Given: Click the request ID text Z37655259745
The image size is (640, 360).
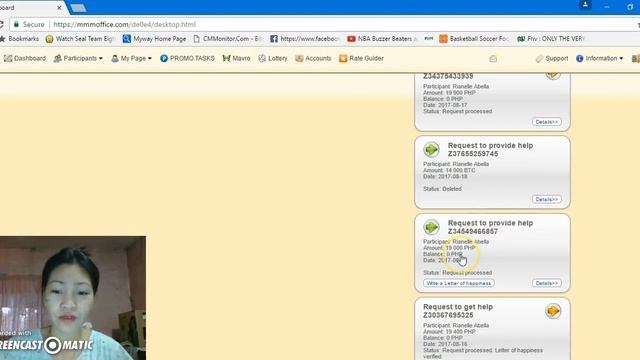Looking at the screenshot, I should pyautogui.click(x=473, y=154).
